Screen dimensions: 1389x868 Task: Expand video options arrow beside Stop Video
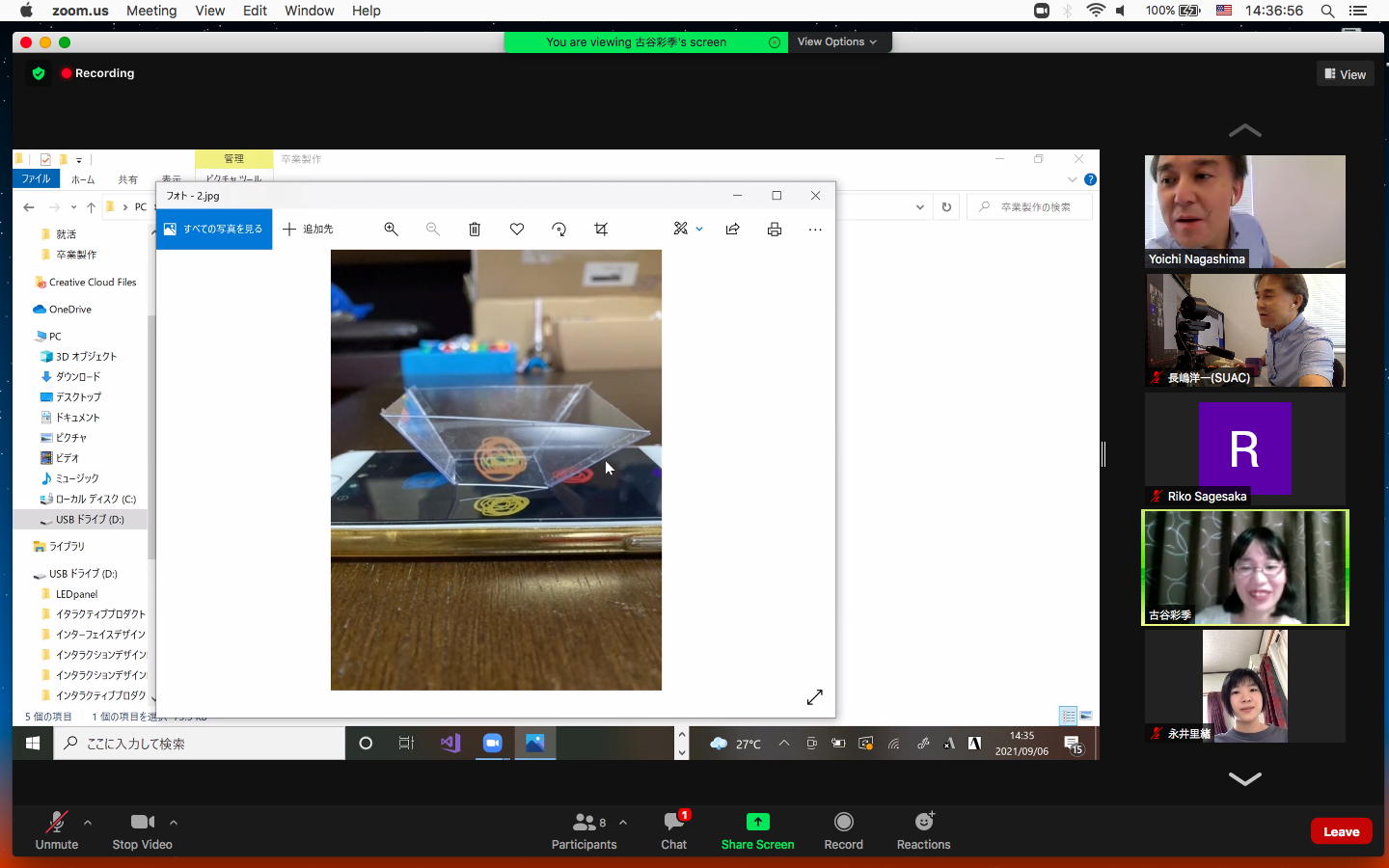174,823
